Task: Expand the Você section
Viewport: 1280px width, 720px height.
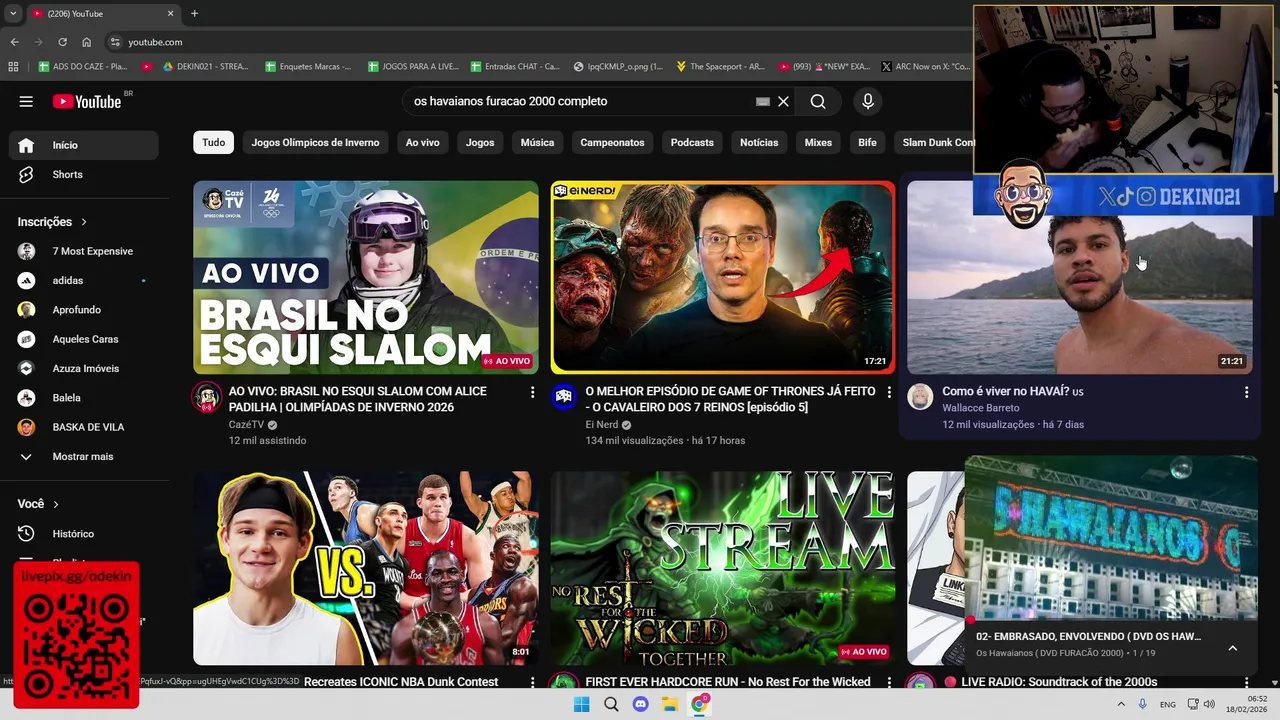Action: tap(39, 504)
